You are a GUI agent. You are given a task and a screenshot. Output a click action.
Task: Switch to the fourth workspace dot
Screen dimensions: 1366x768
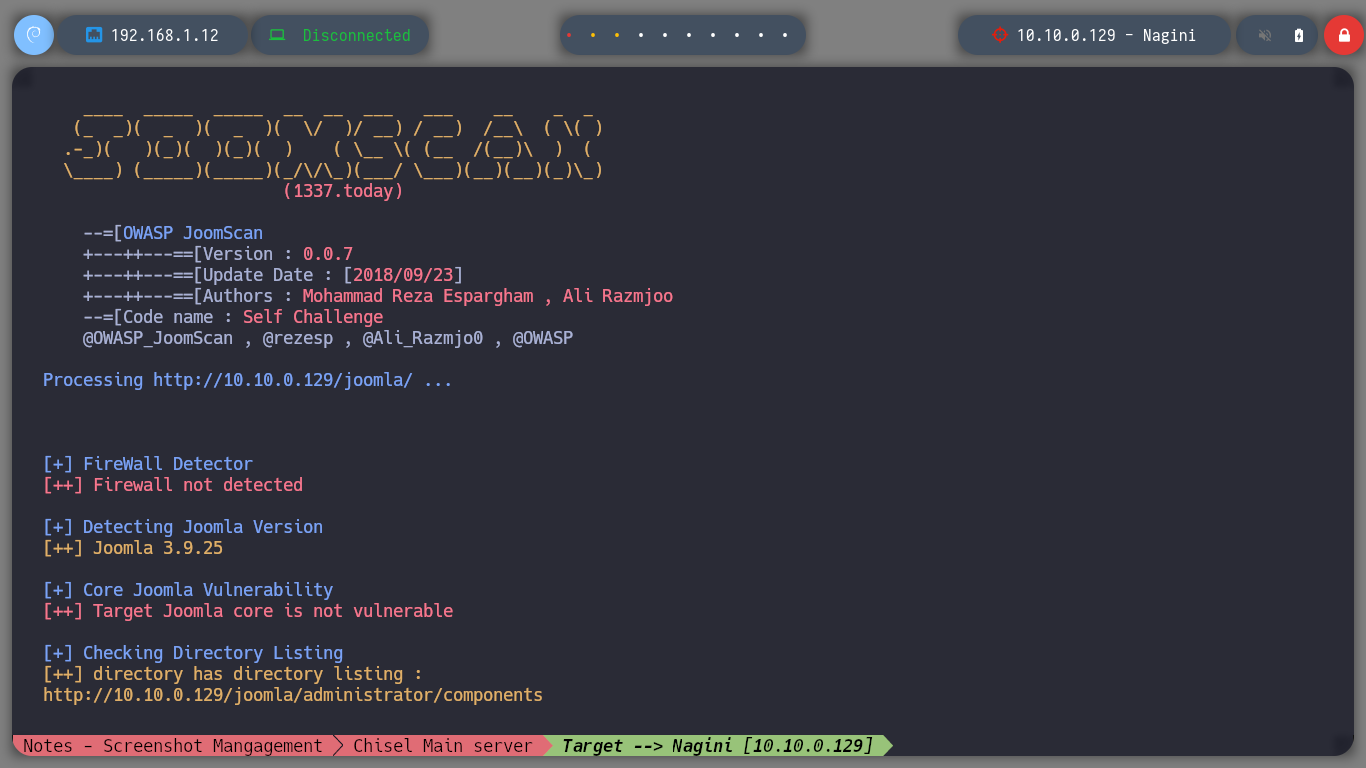point(641,35)
